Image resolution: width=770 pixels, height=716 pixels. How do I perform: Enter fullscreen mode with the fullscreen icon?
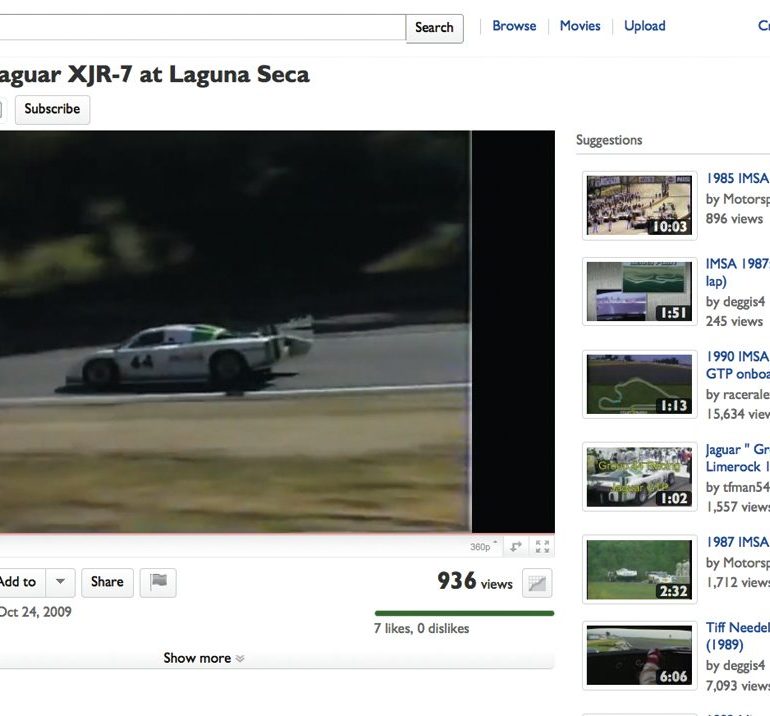(x=542, y=547)
